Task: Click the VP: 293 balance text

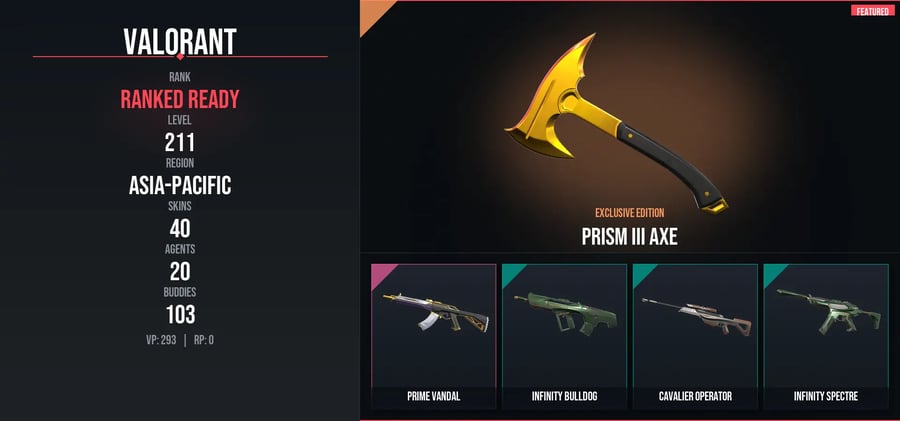Action: [x=161, y=340]
